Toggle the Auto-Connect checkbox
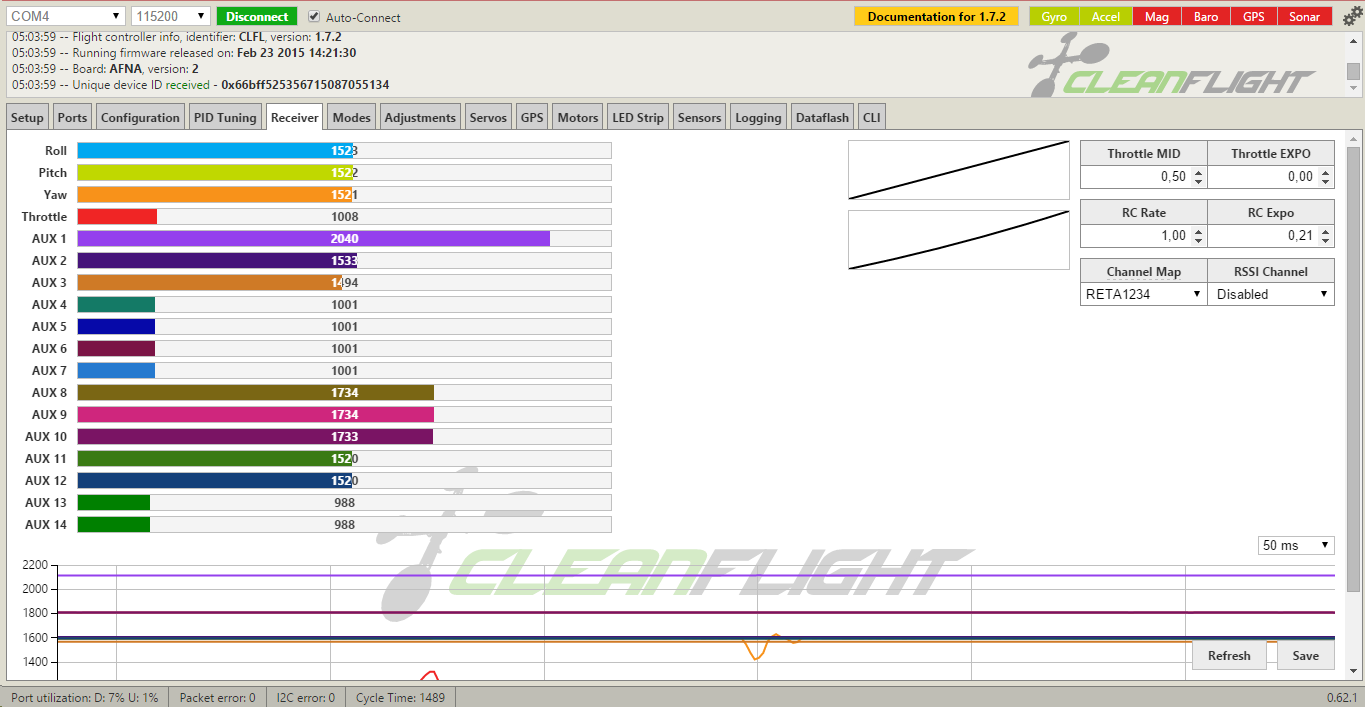This screenshot has width=1365, height=707. click(x=314, y=17)
